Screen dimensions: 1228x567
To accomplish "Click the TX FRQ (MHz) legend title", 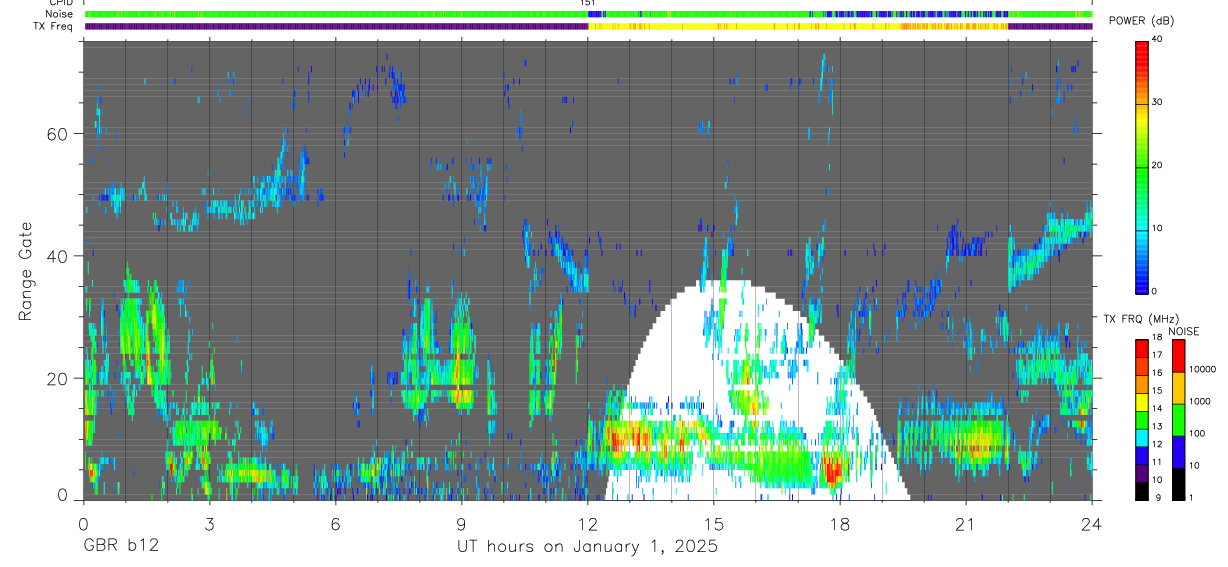I will (1139, 318).
